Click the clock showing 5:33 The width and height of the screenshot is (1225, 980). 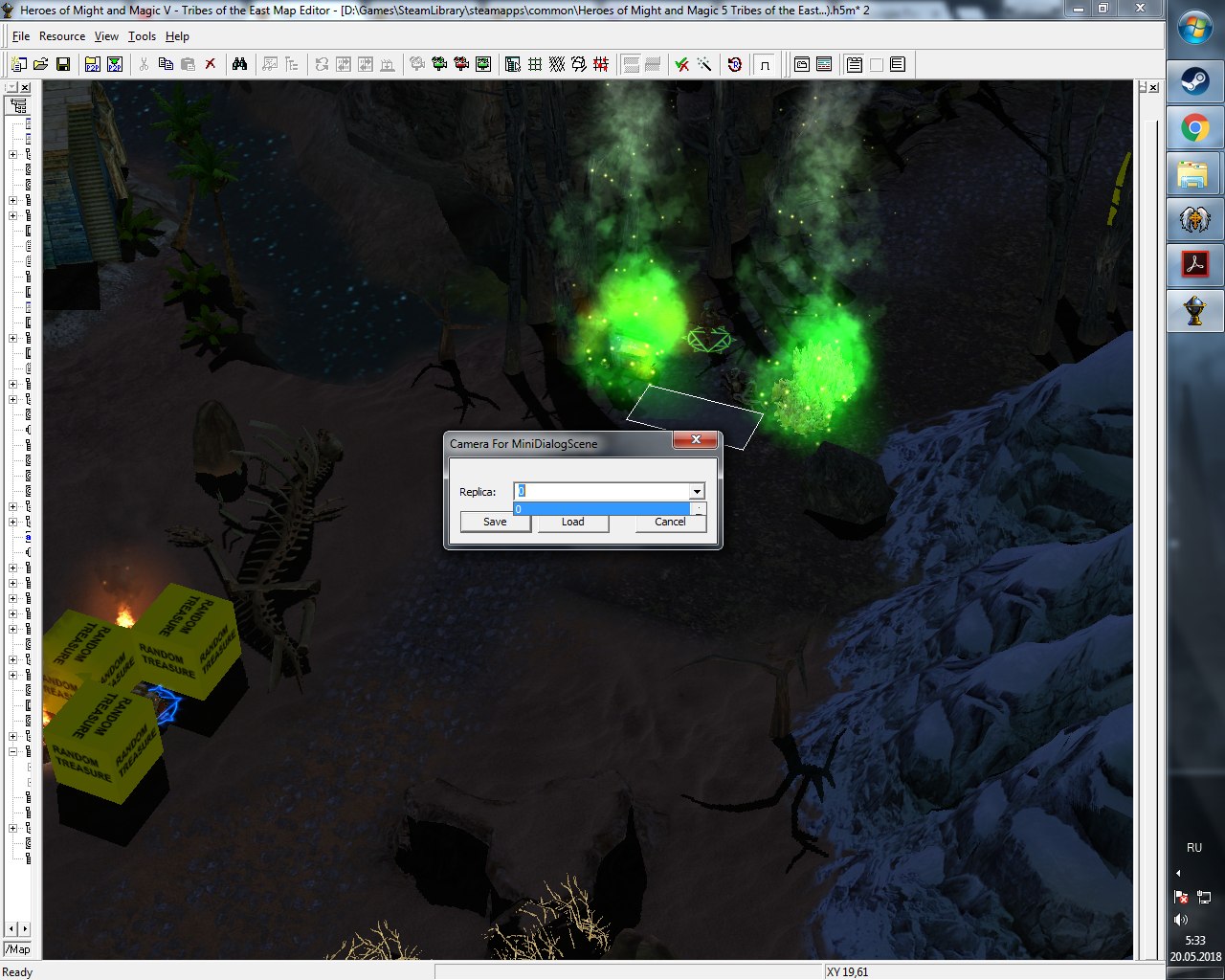pos(1195,941)
